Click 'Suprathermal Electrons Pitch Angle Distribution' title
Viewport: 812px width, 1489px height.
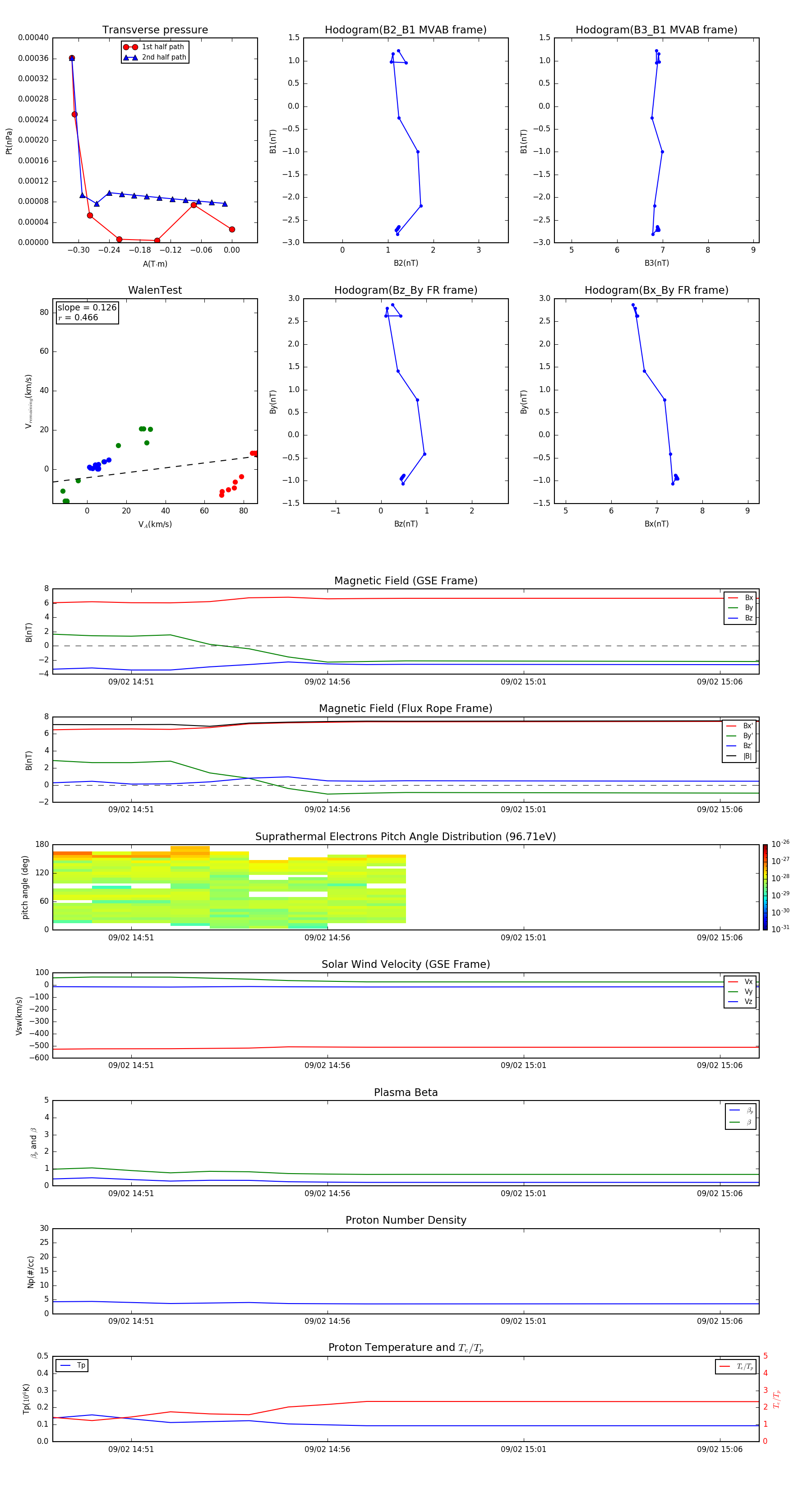pos(406,837)
